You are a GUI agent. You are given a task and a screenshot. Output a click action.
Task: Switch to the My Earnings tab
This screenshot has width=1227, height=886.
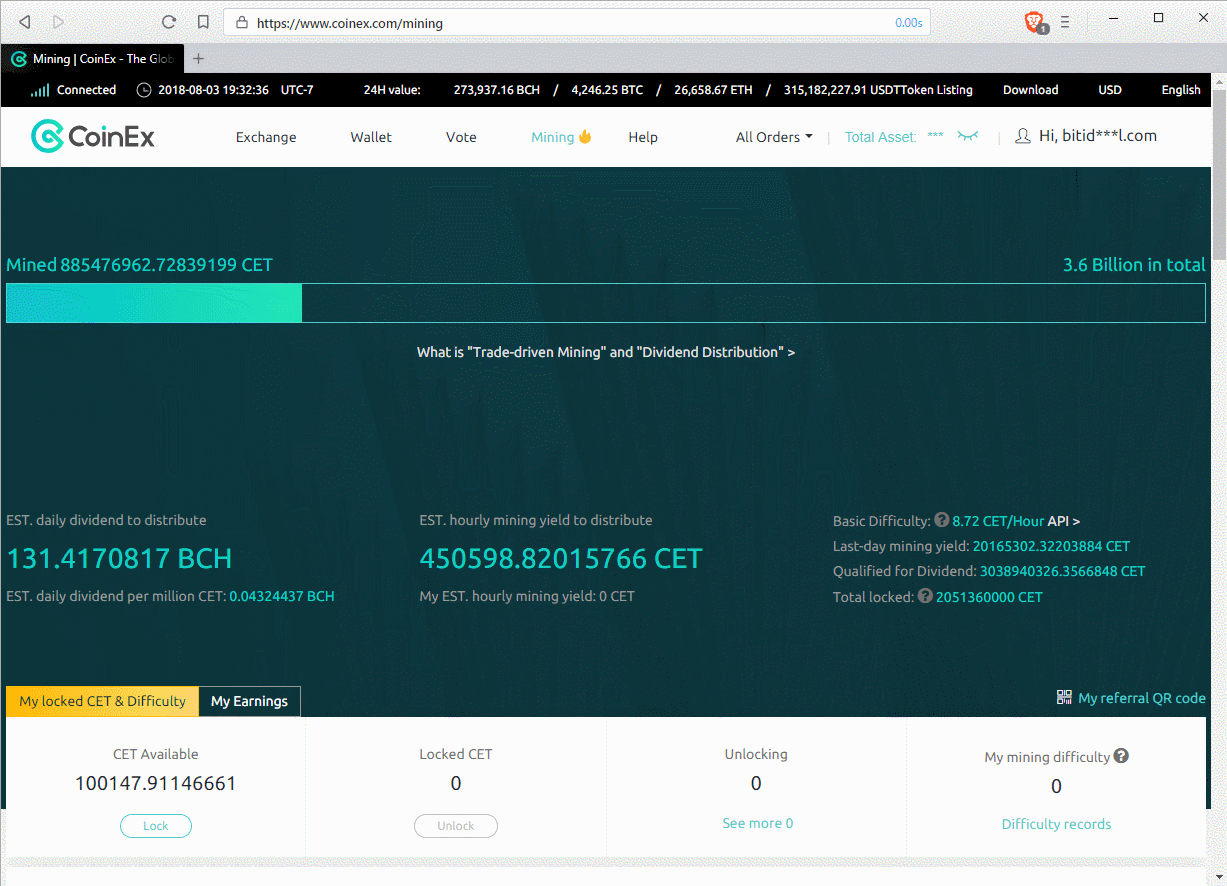pos(249,701)
